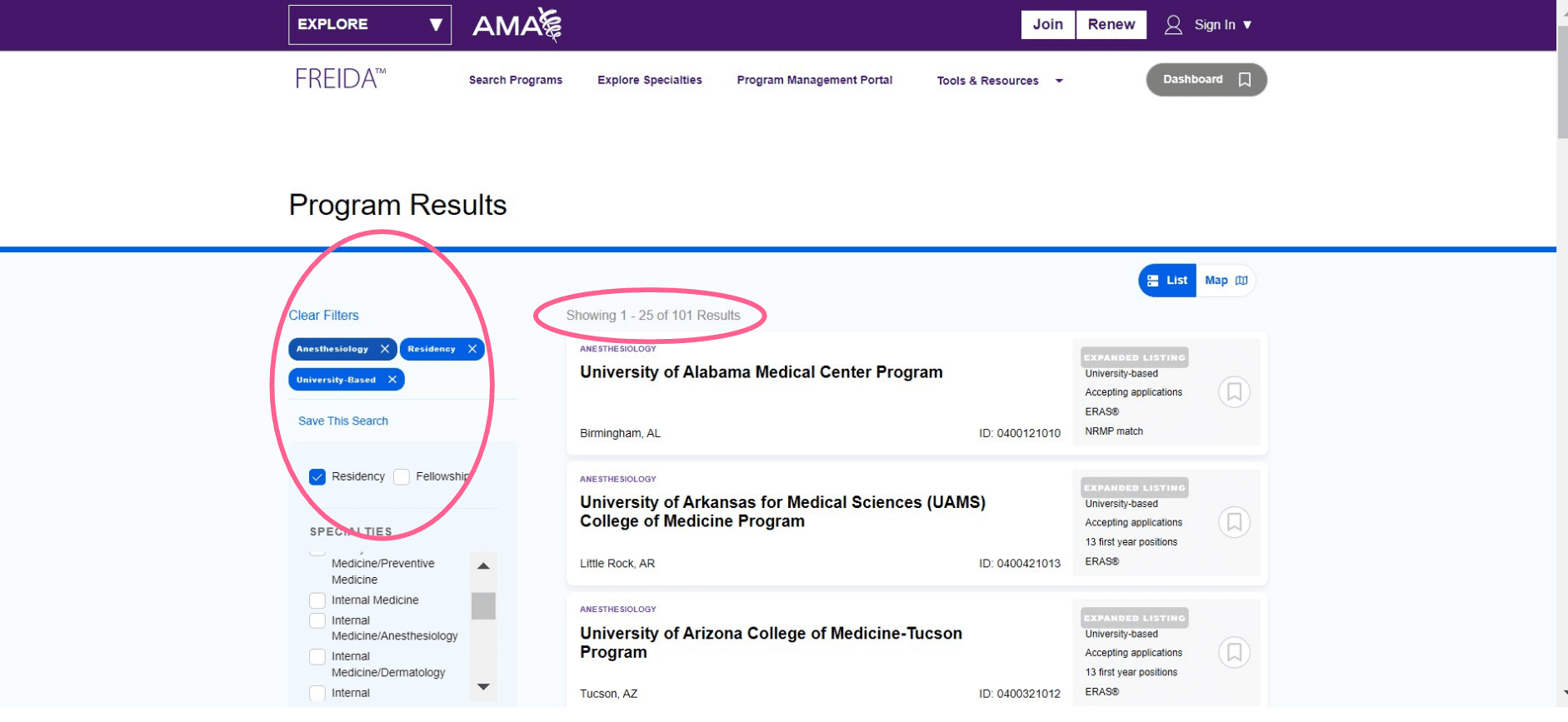Uncheck the Residency checkbox
The width and height of the screenshot is (1568, 722).
[317, 477]
